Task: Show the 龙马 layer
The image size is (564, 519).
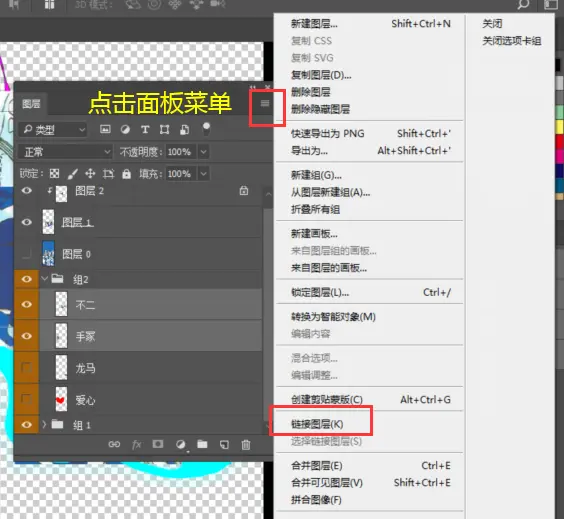Action: [27, 367]
